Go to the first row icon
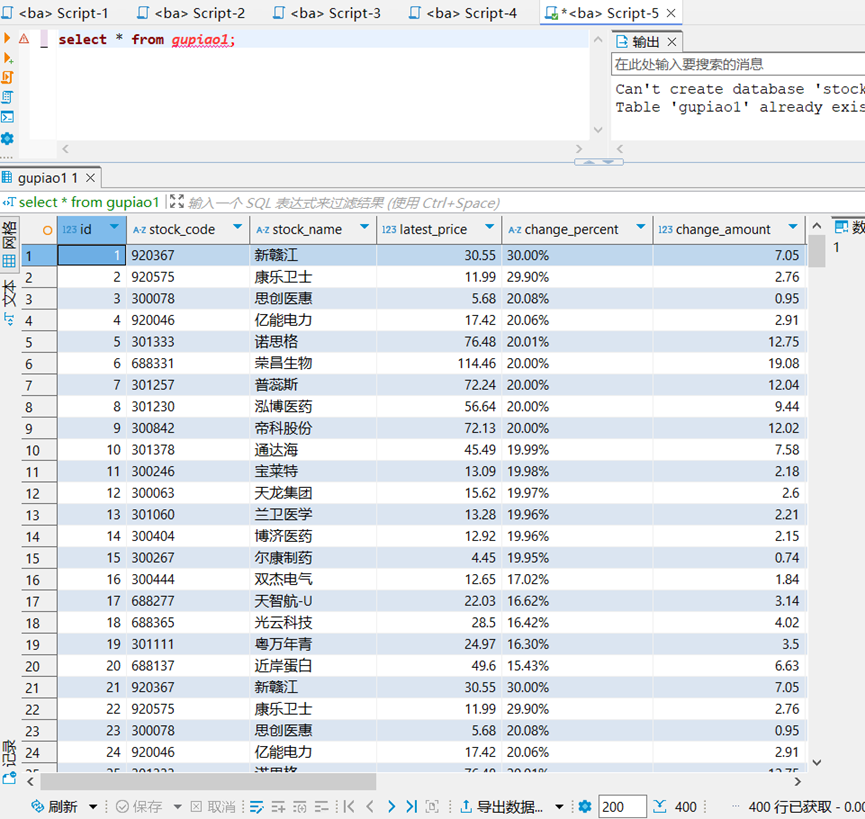 (x=349, y=807)
